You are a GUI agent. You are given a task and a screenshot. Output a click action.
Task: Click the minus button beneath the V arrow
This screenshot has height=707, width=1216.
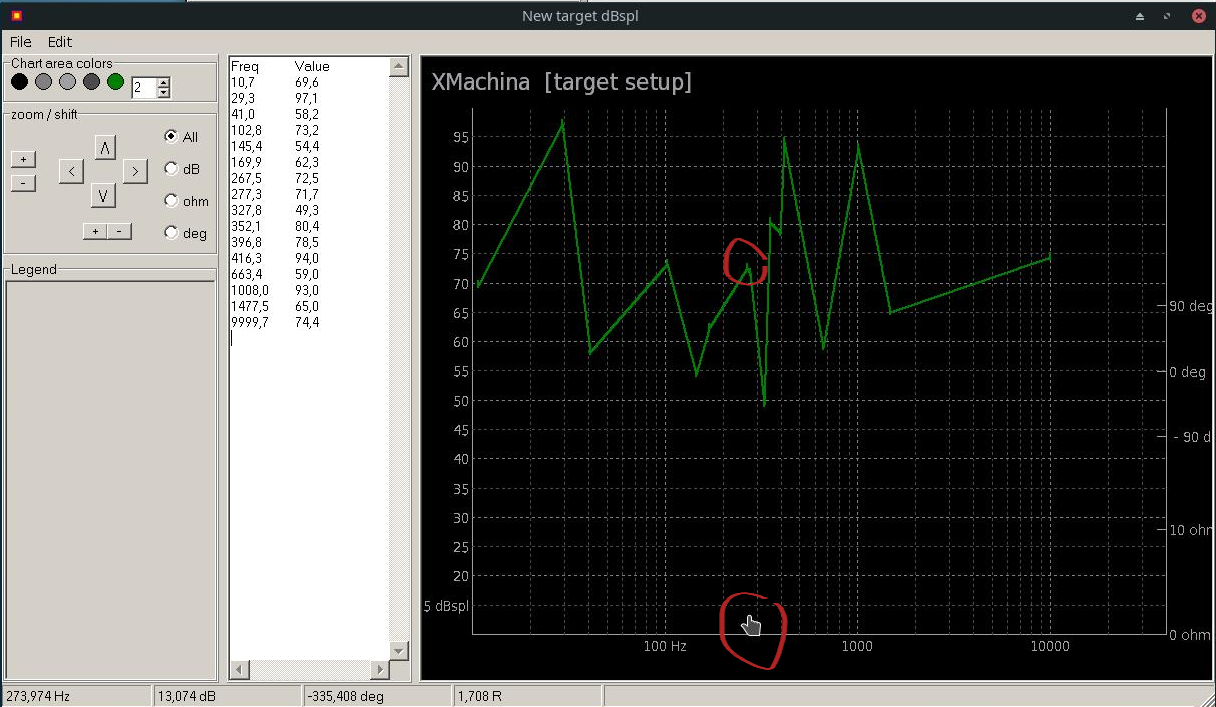(119, 232)
